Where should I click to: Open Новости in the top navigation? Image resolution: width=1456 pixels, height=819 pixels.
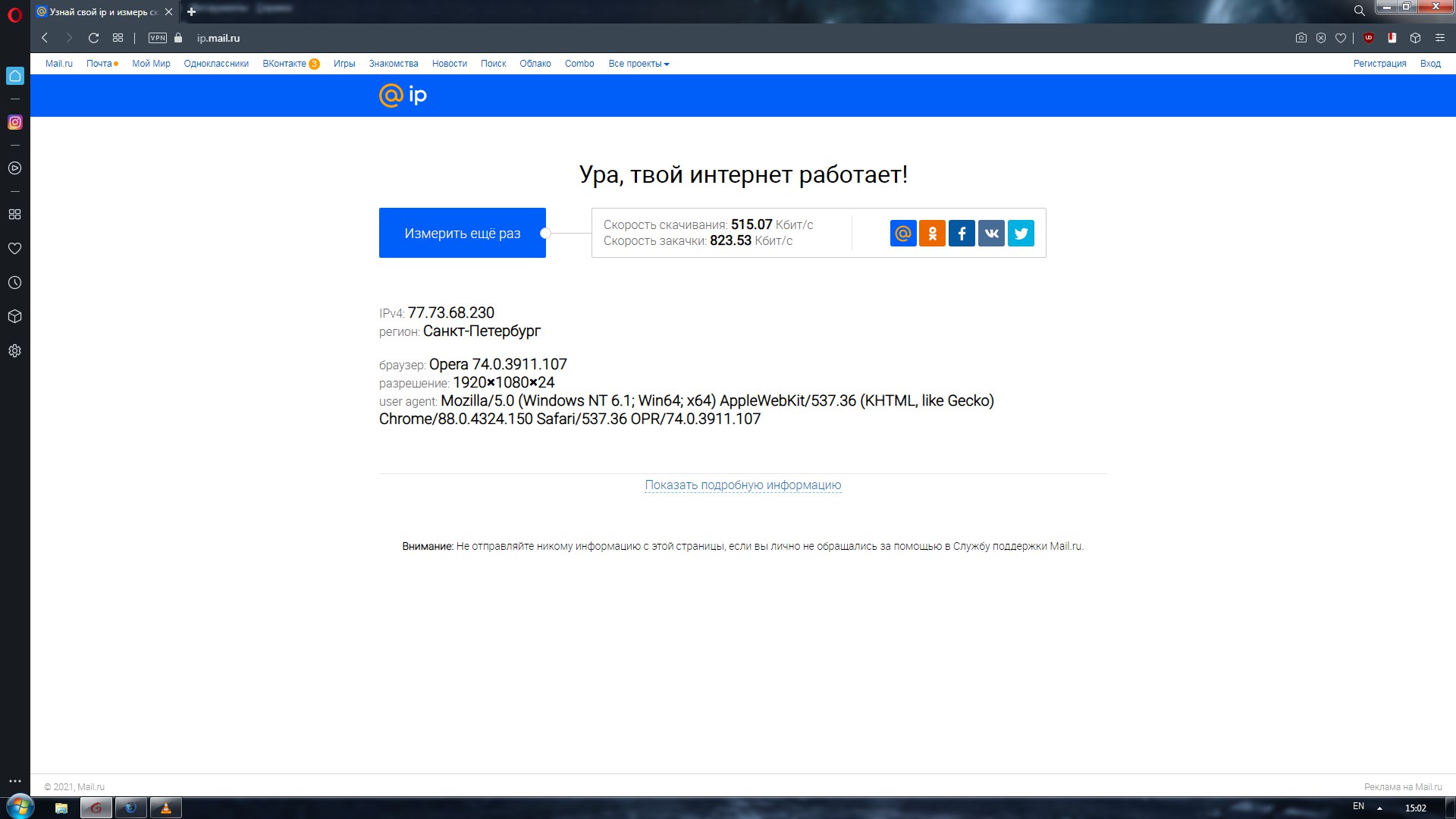[450, 64]
